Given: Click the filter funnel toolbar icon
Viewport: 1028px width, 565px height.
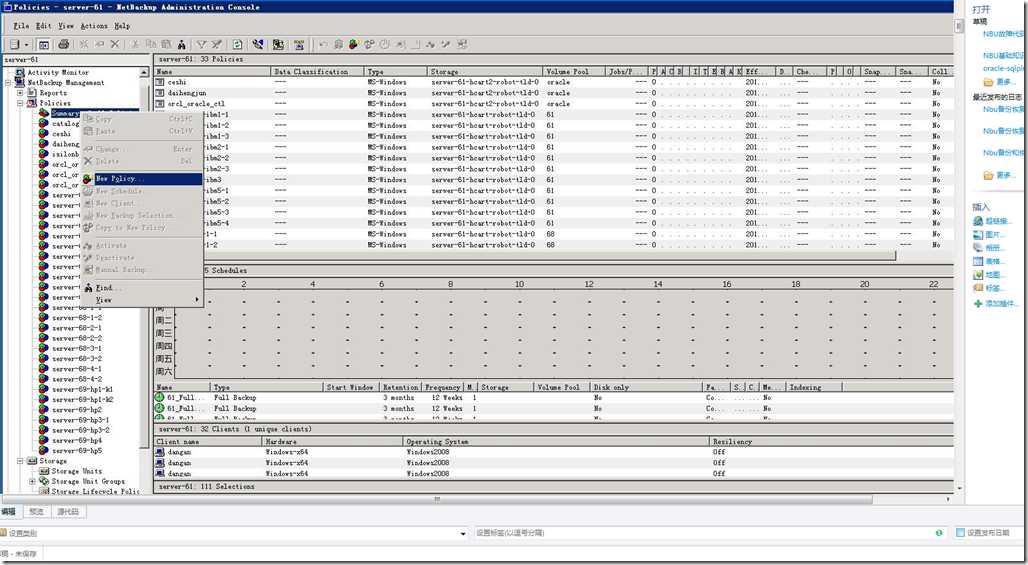Looking at the screenshot, I should coord(201,45).
